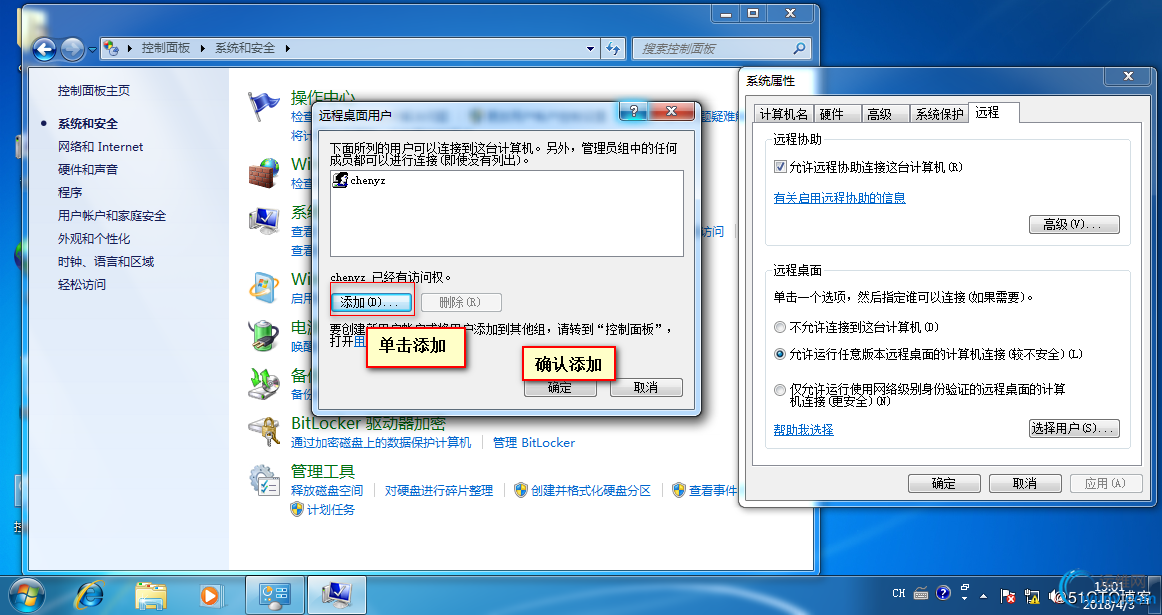Open the Windows Start orb
1162x615 pixels.
(25, 595)
